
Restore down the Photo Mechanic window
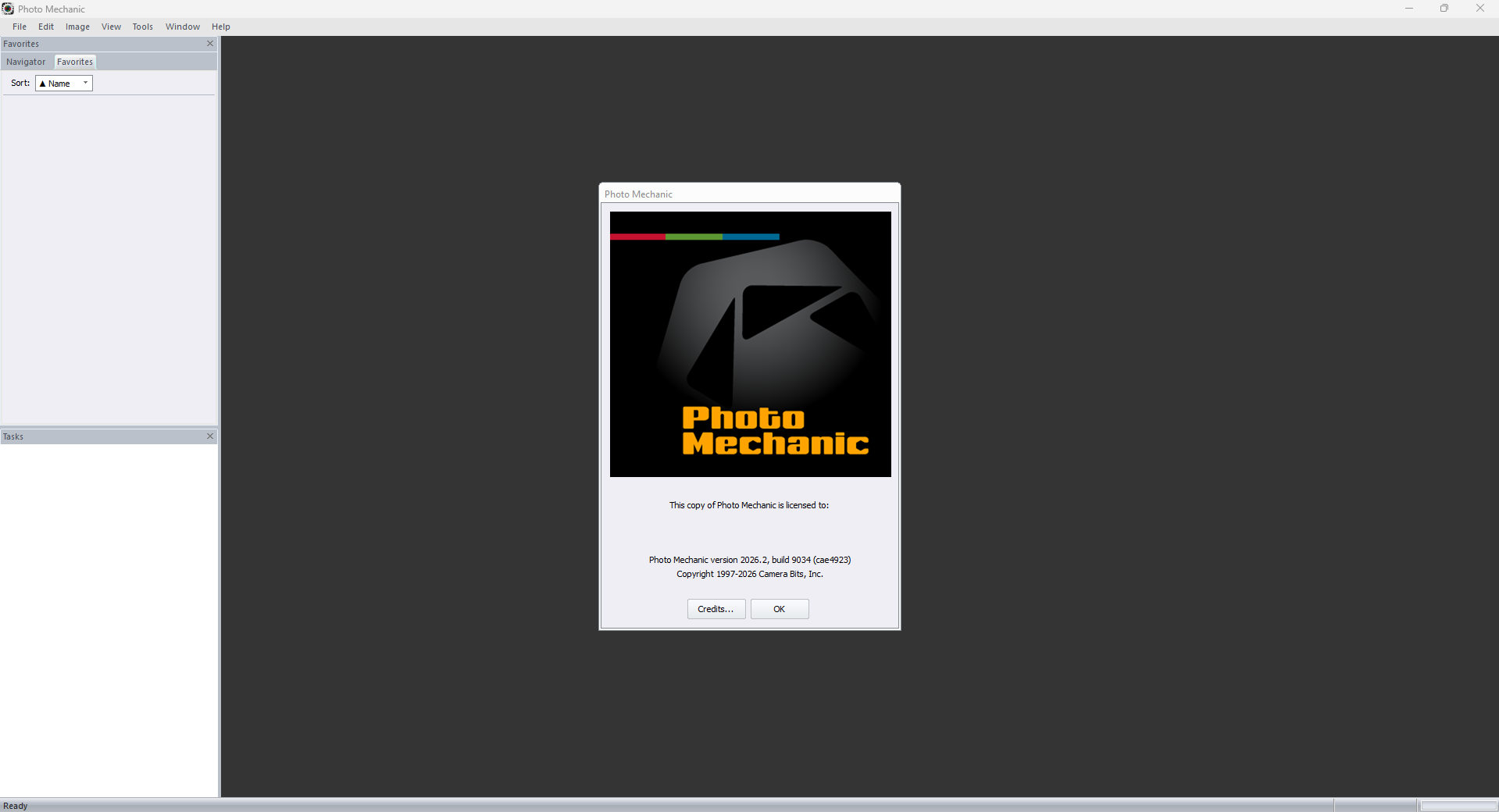click(1444, 9)
